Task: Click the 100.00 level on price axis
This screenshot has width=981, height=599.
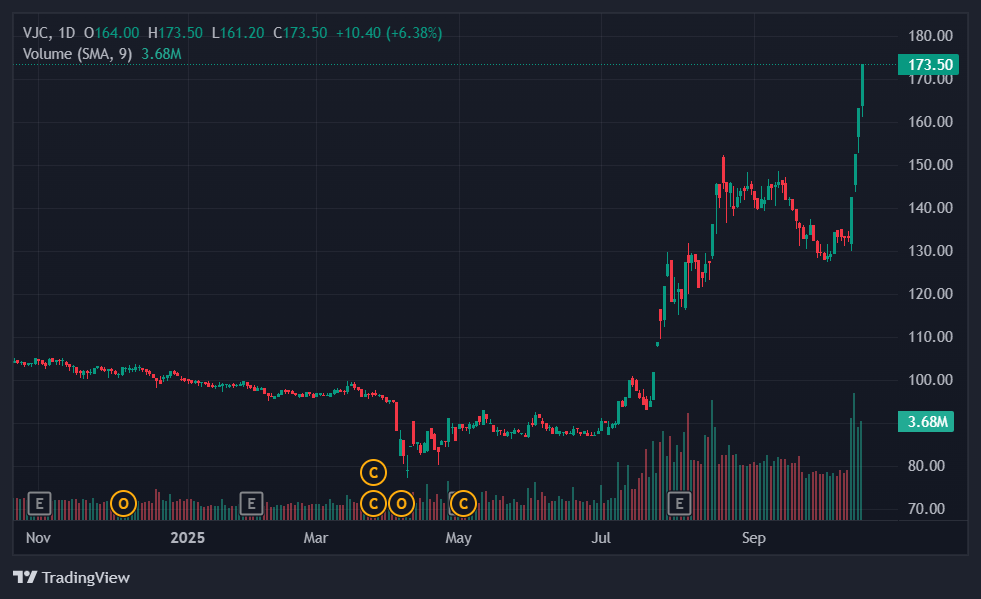Action: (x=929, y=380)
